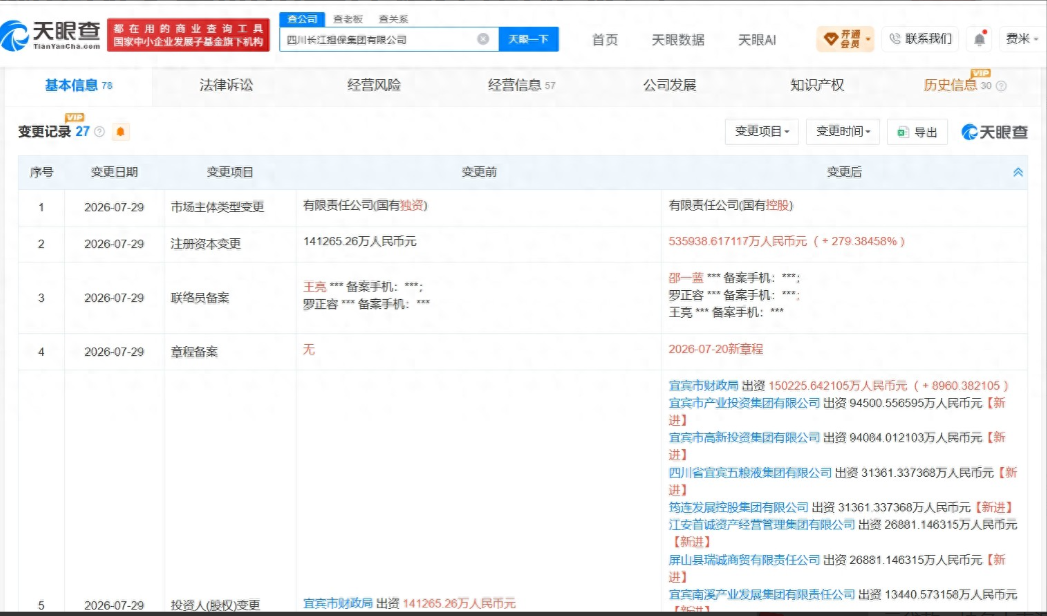Click the TianYanCha logo in the header

(x=50, y=35)
